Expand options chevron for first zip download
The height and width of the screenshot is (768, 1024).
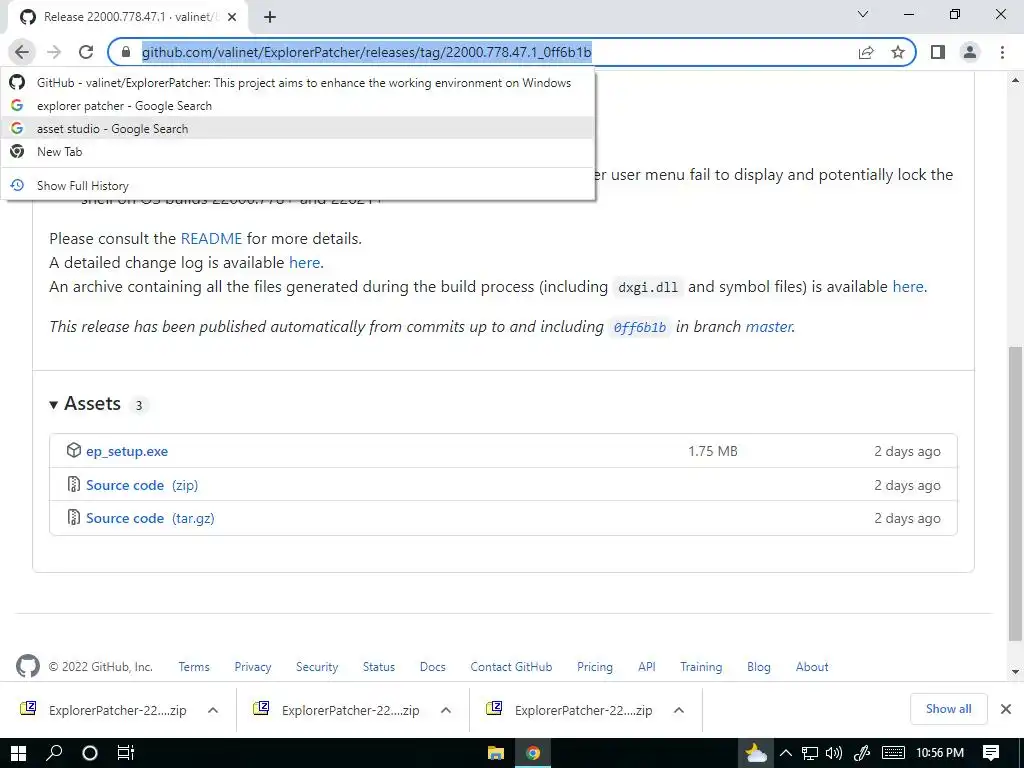click(x=213, y=710)
